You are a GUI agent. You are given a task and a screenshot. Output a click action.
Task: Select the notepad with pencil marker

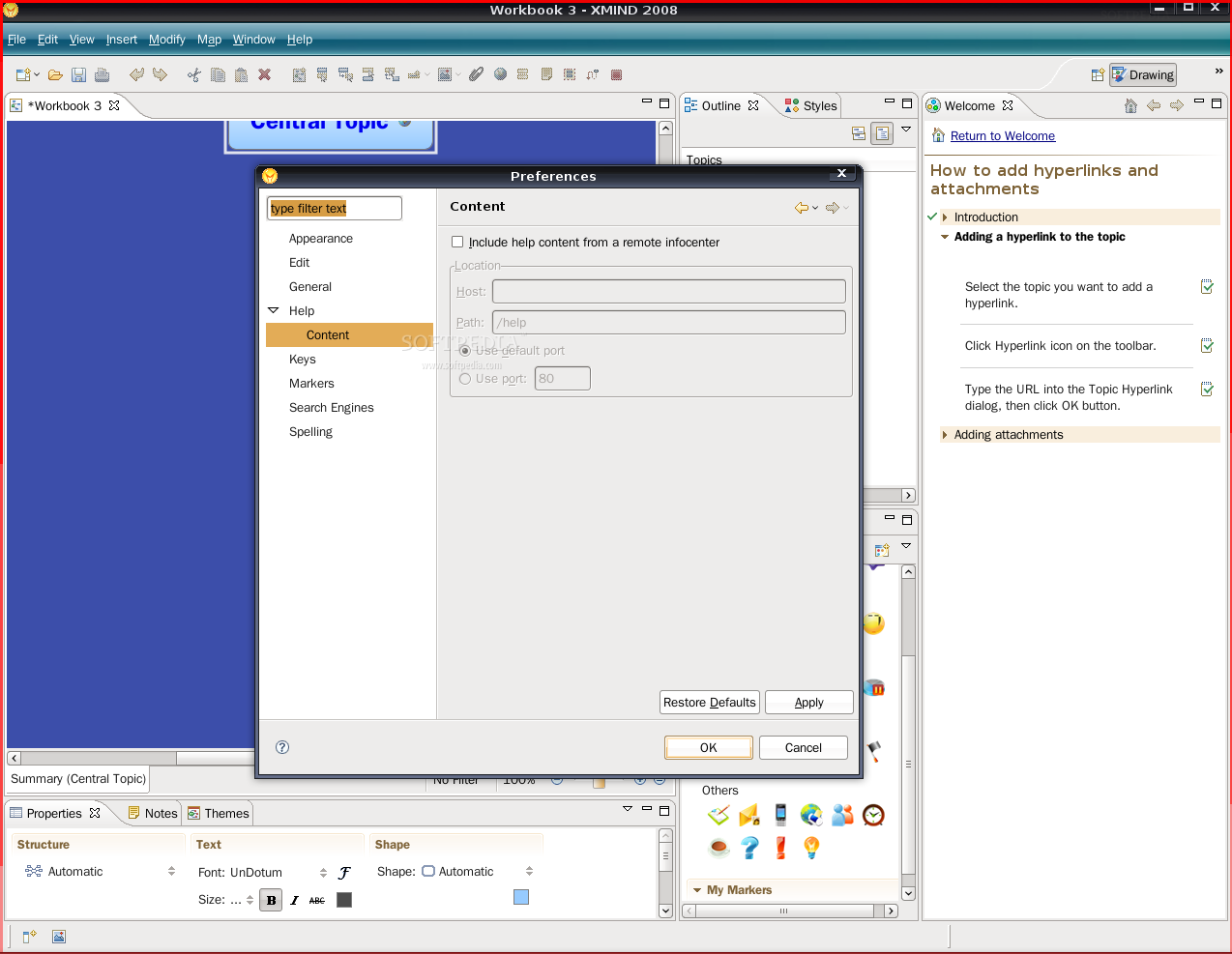719,816
